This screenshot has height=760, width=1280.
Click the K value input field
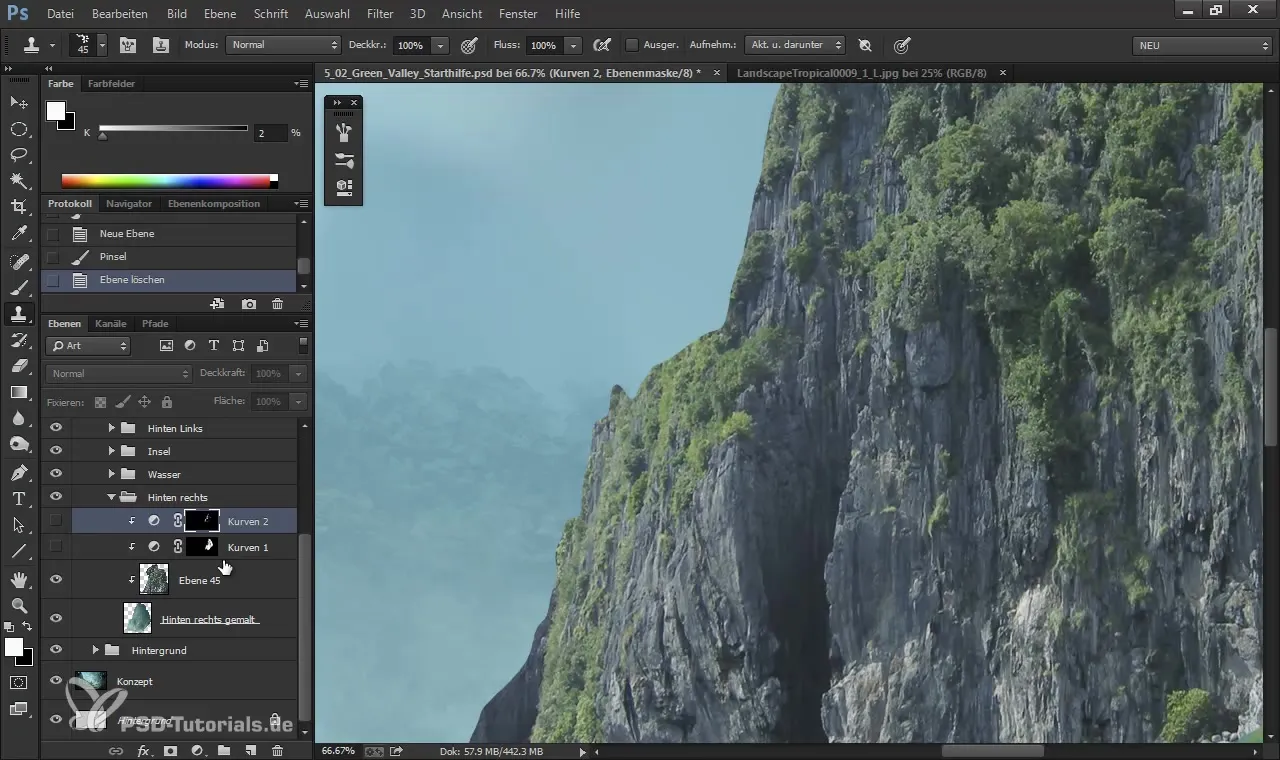(269, 132)
